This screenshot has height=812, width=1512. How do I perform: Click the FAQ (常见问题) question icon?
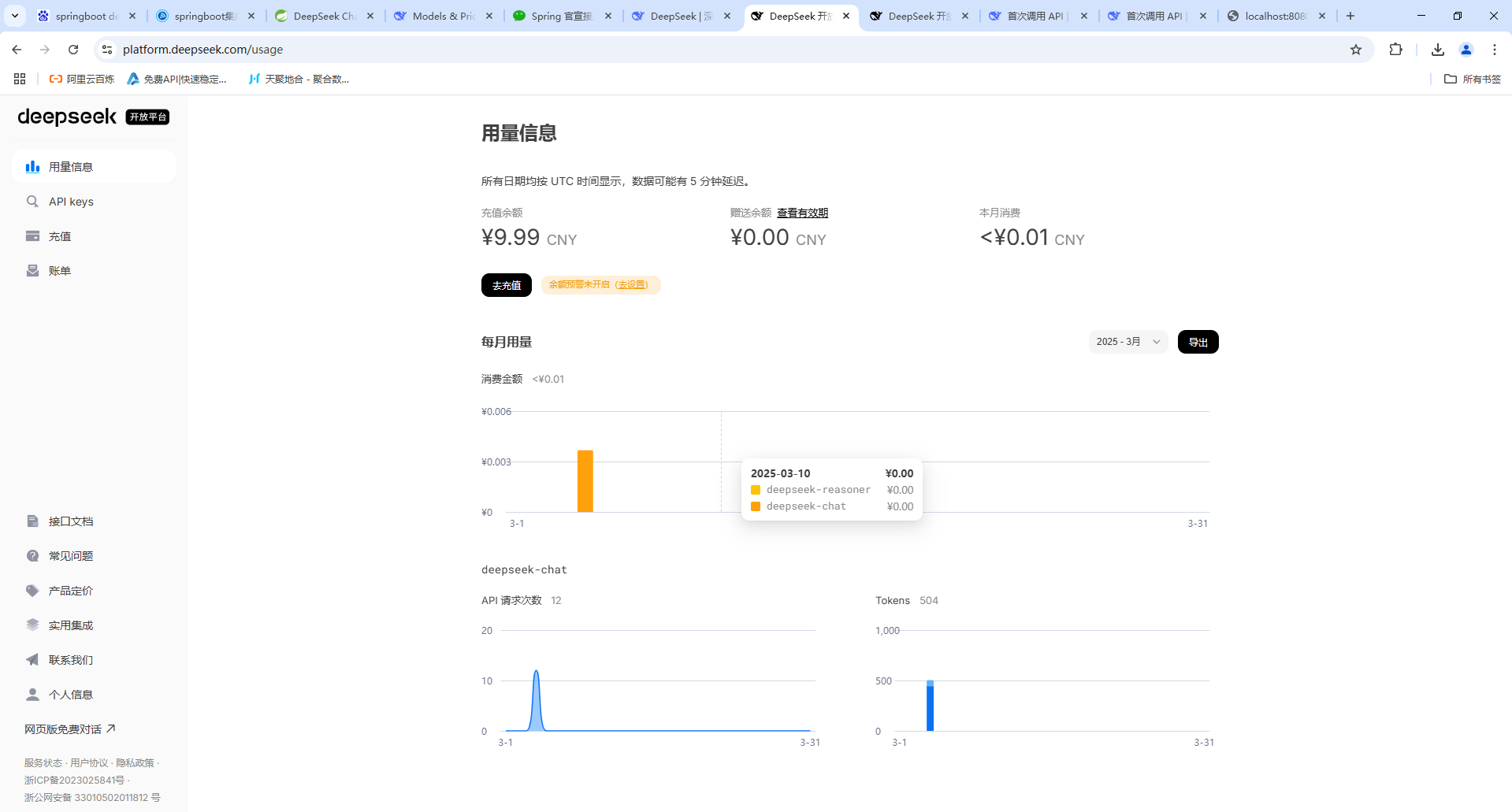(32, 556)
